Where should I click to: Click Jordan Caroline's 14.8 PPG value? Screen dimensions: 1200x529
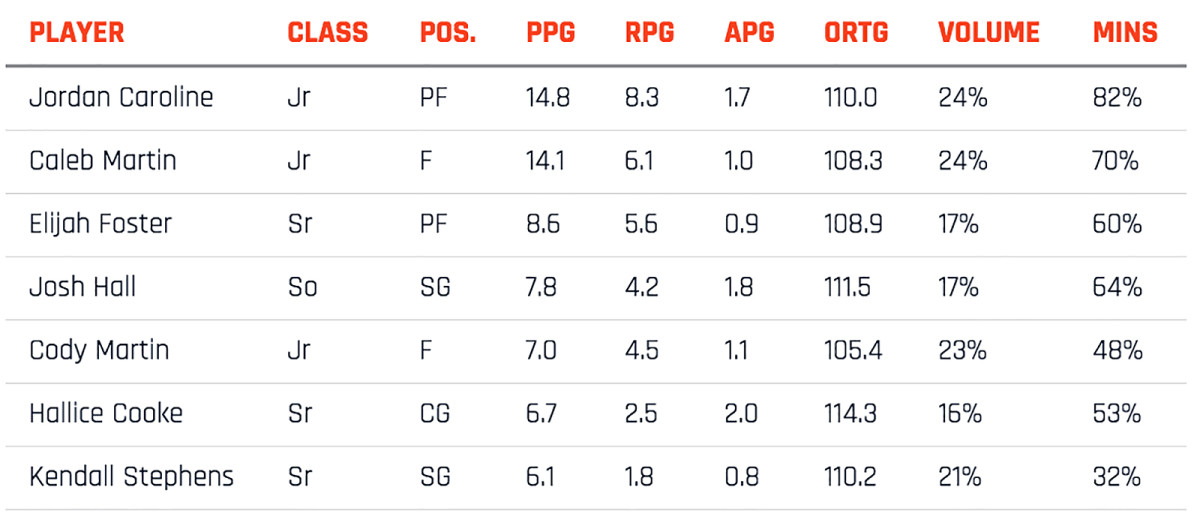(548, 98)
